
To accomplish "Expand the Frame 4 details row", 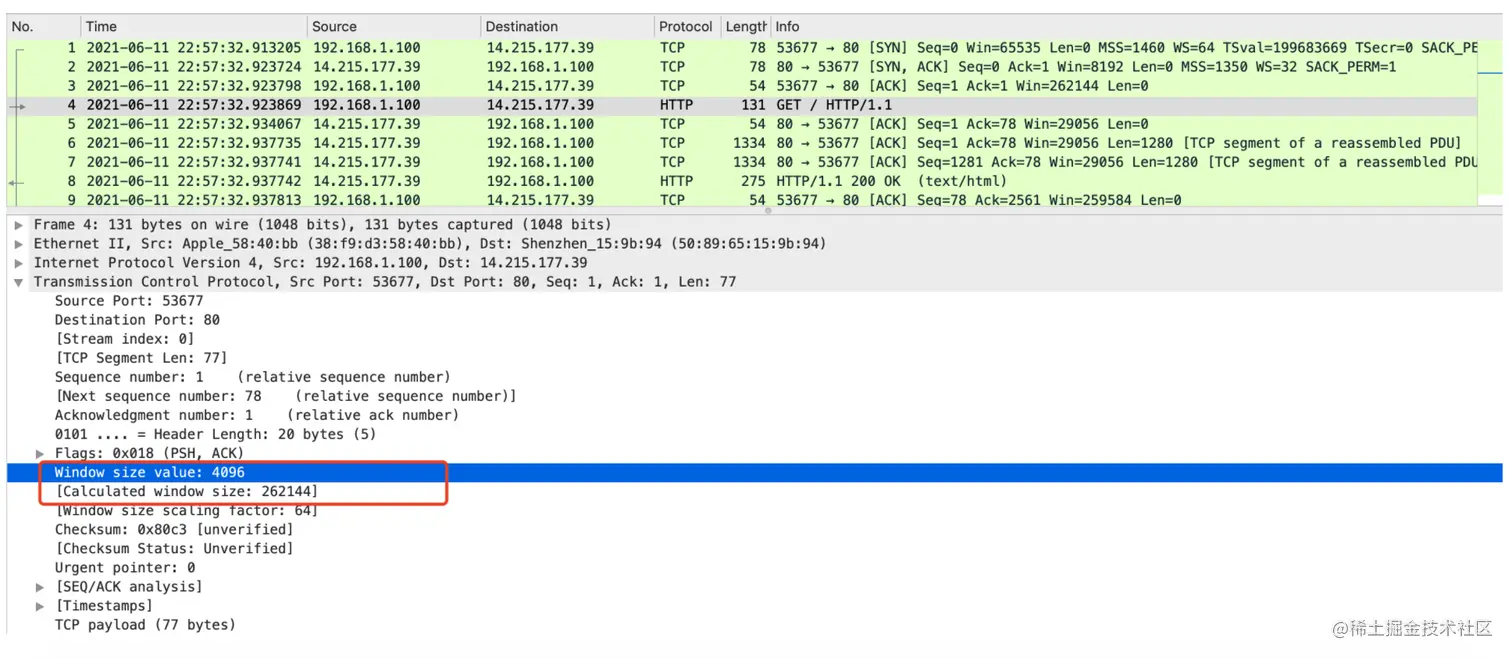I will (x=19, y=225).
